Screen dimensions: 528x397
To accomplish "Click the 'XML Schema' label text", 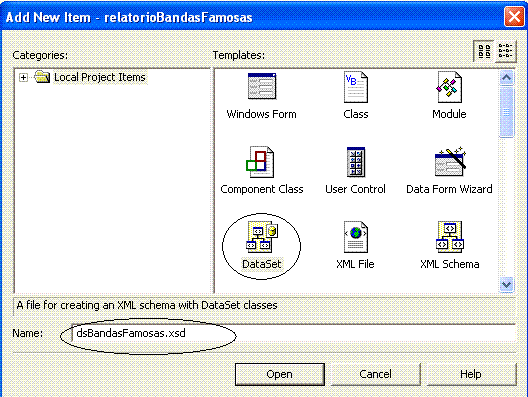I will click(x=450, y=264).
